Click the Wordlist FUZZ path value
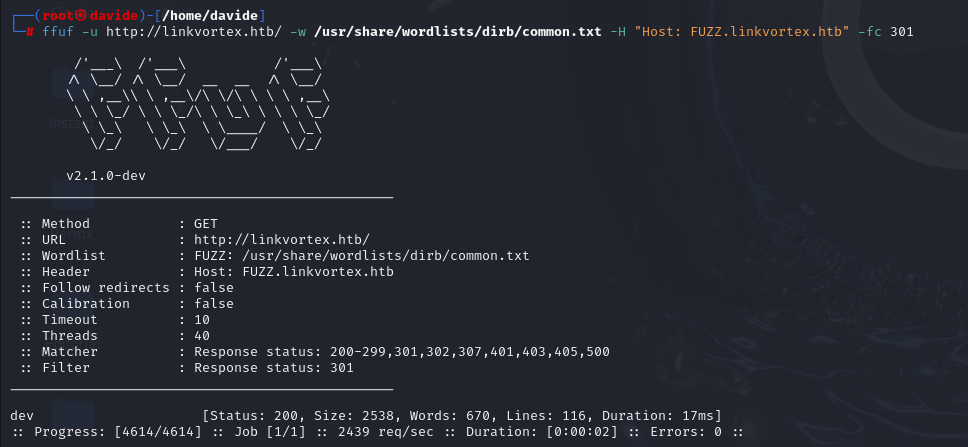The height and width of the screenshot is (447, 968). [361, 256]
